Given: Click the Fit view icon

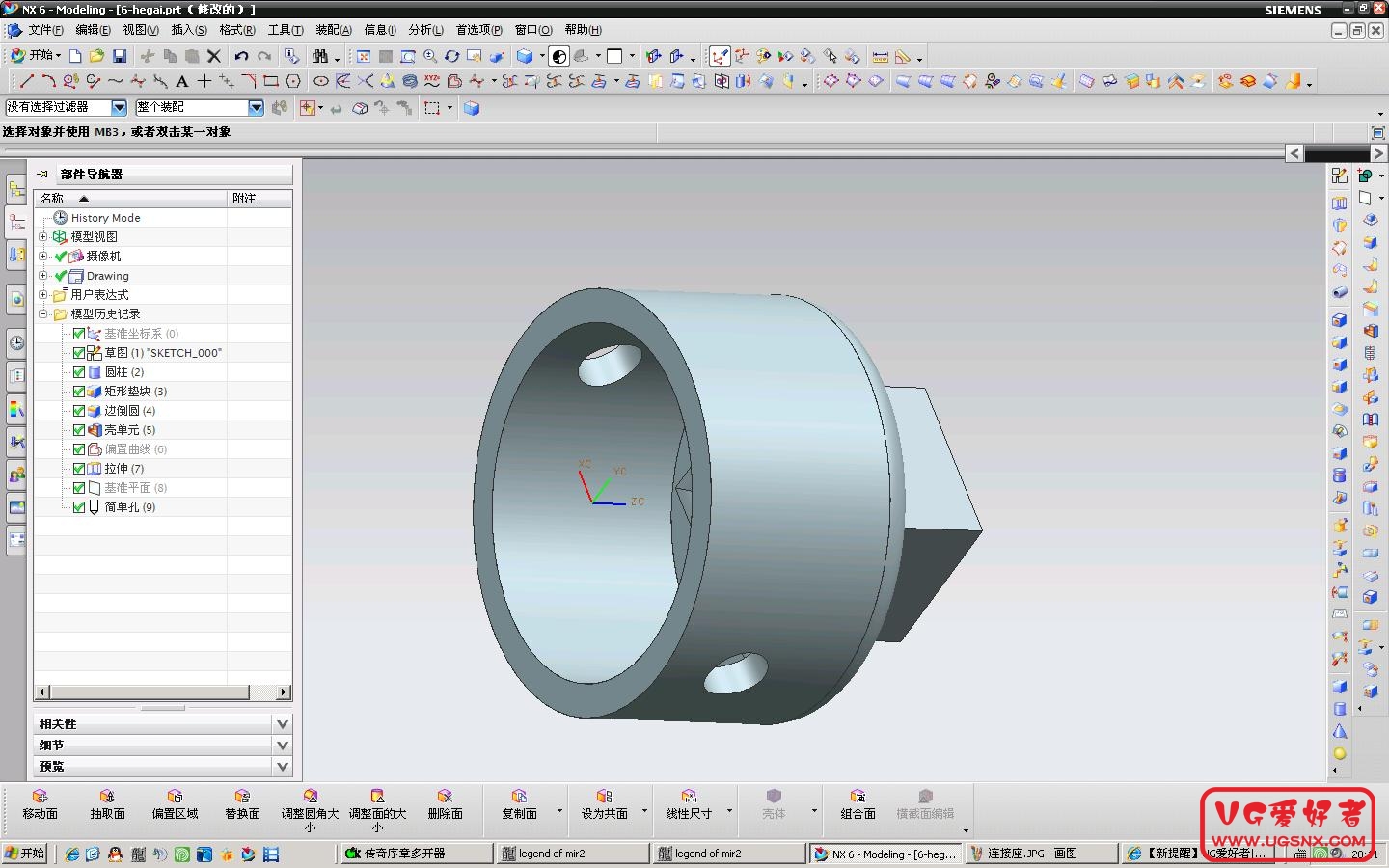Looking at the screenshot, I should click(364, 56).
